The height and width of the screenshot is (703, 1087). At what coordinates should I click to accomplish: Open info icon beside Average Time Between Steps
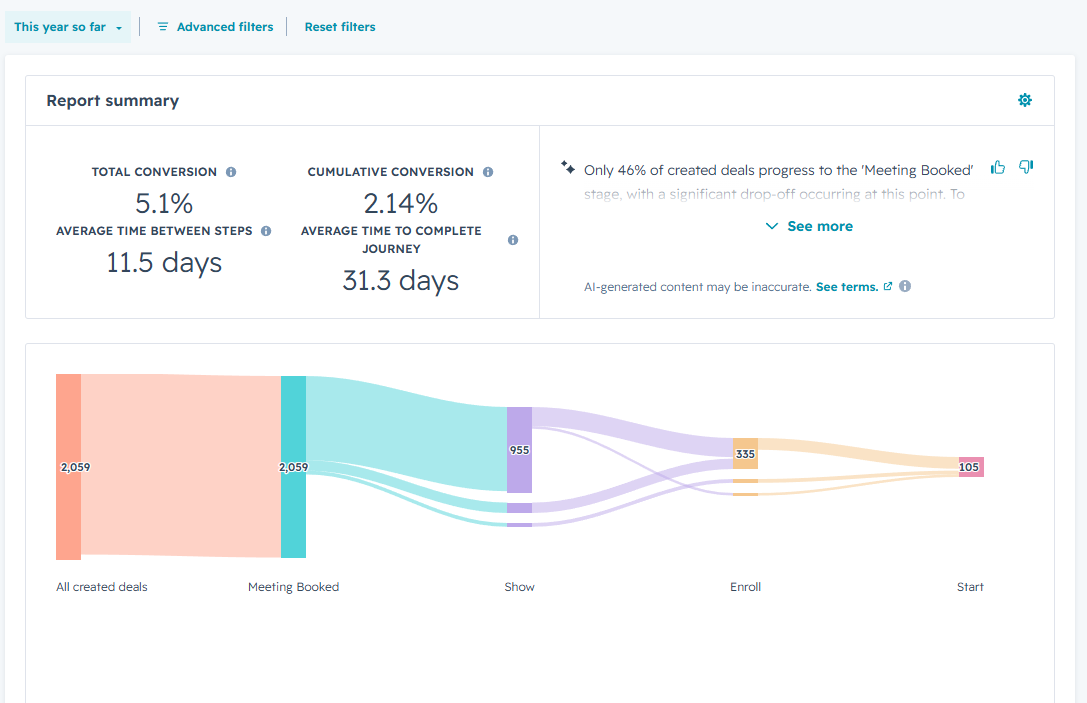point(266,231)
